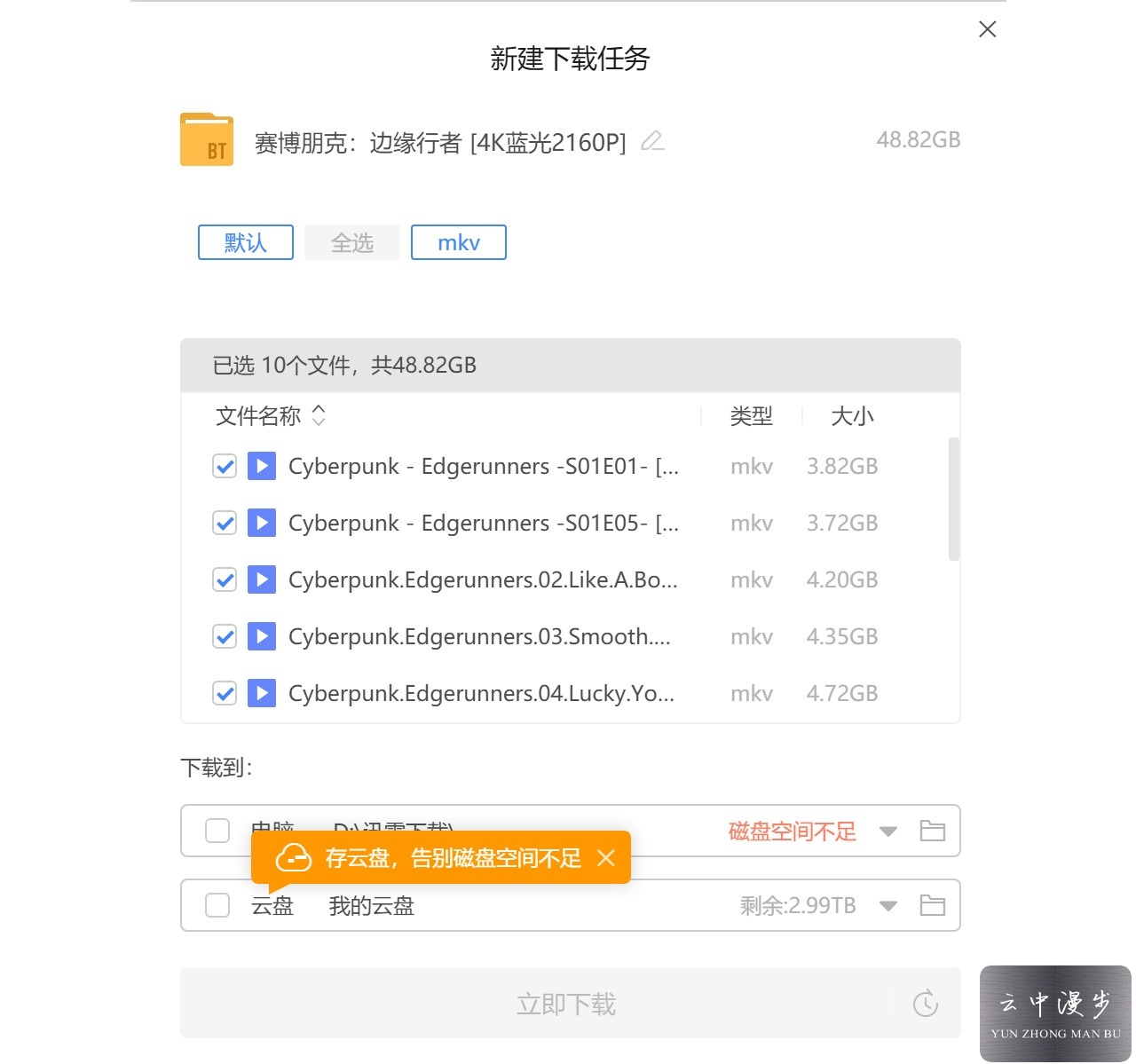Expand cloud disk path dropdown arrow
The image size is (1136, 1064).
pyautogui.click(x=888, y=906)
